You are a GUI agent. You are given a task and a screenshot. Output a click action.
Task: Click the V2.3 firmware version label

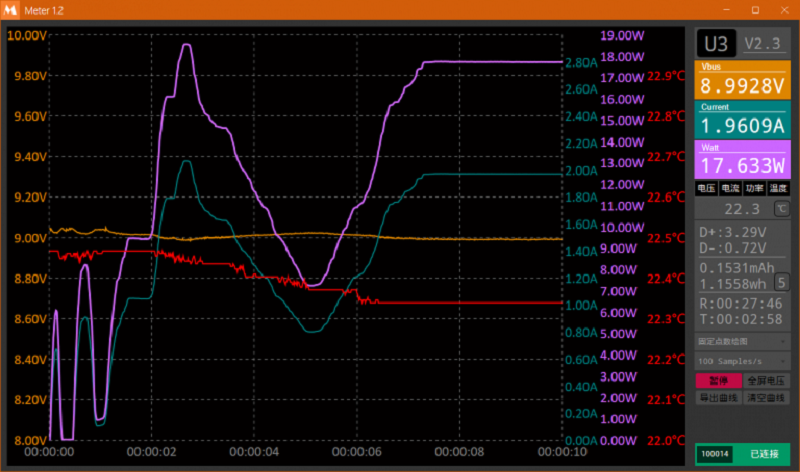tap(765, 44)
